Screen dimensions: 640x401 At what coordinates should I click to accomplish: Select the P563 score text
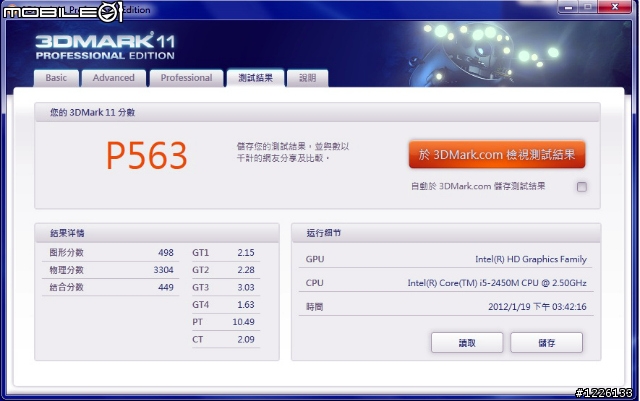coord(147,156)
